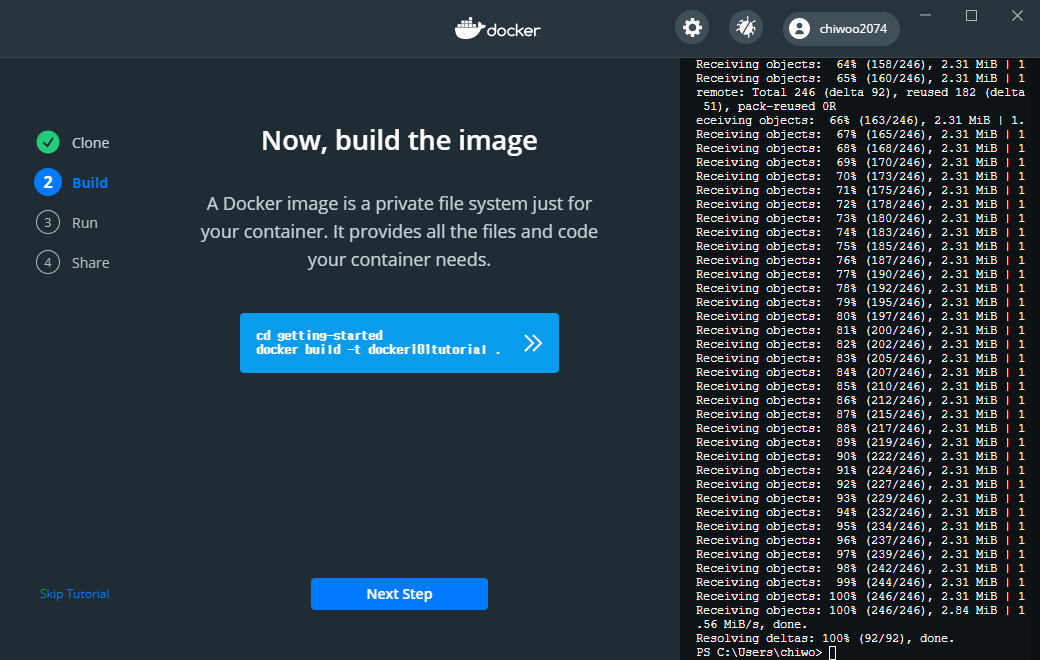Viewport: 1040px width, 660px height.
Task: Click 'Resolving deltas: 100% (92/92), done.' line
Action: (x=824, y=638)
